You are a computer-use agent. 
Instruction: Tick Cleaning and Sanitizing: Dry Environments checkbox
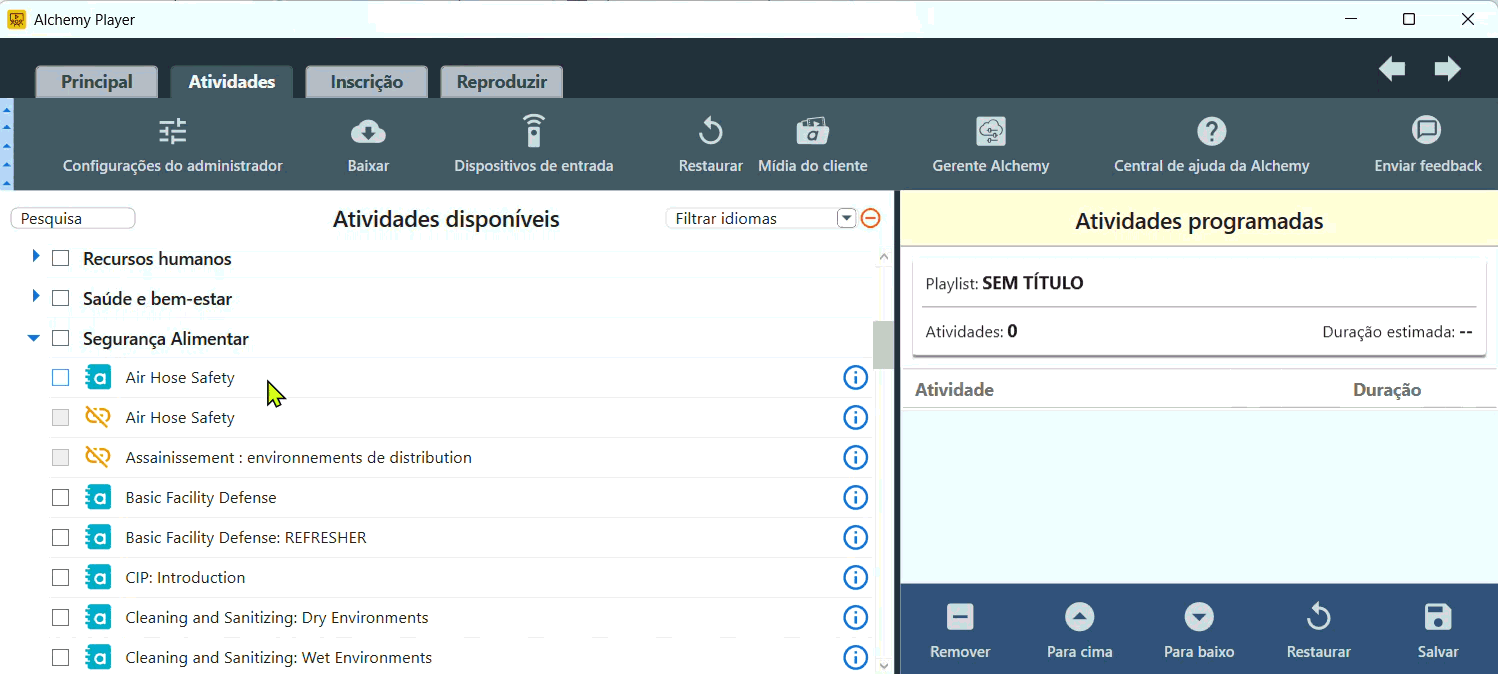click(61, 617)
